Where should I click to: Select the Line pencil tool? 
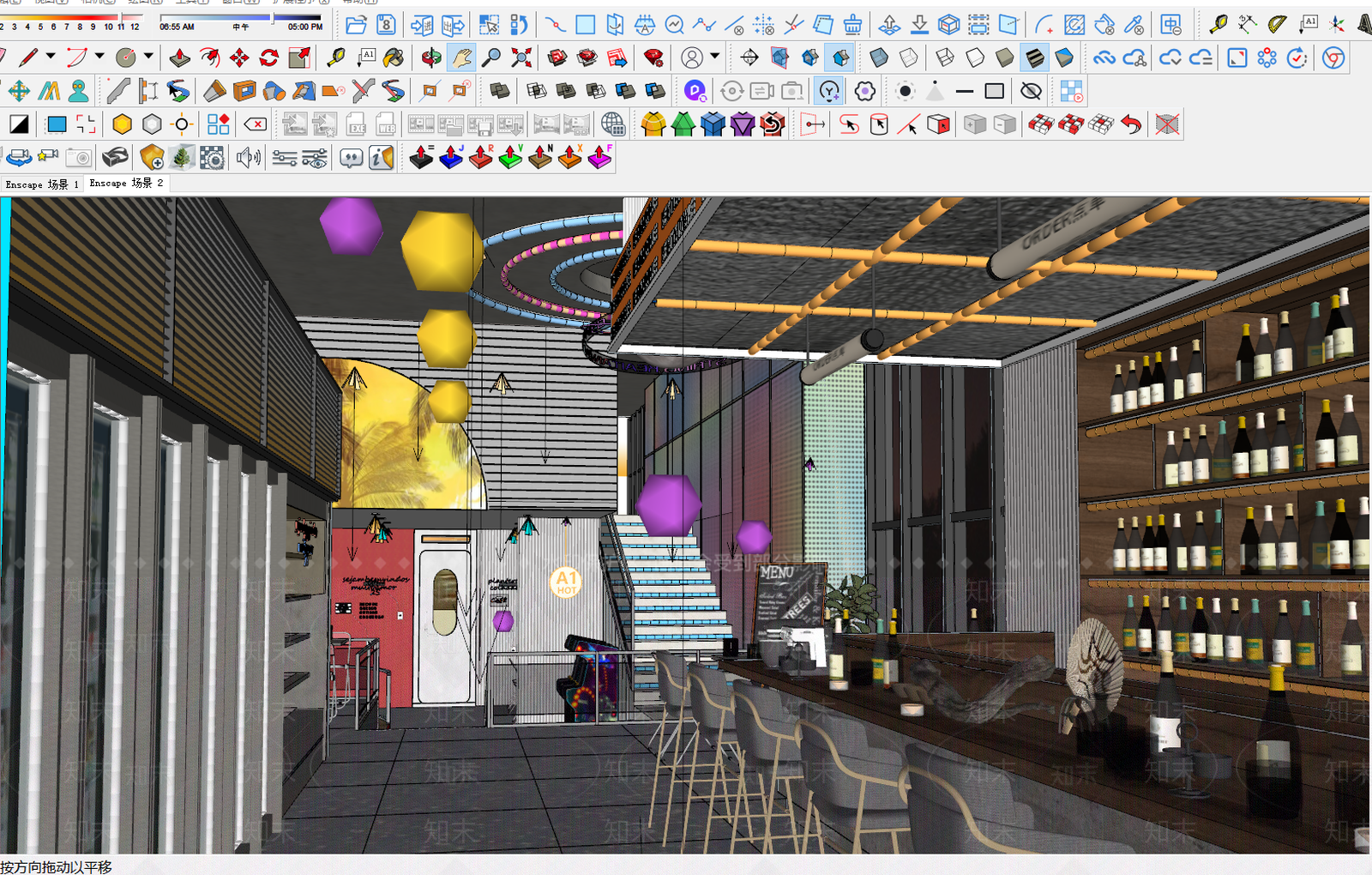point(28,57)
